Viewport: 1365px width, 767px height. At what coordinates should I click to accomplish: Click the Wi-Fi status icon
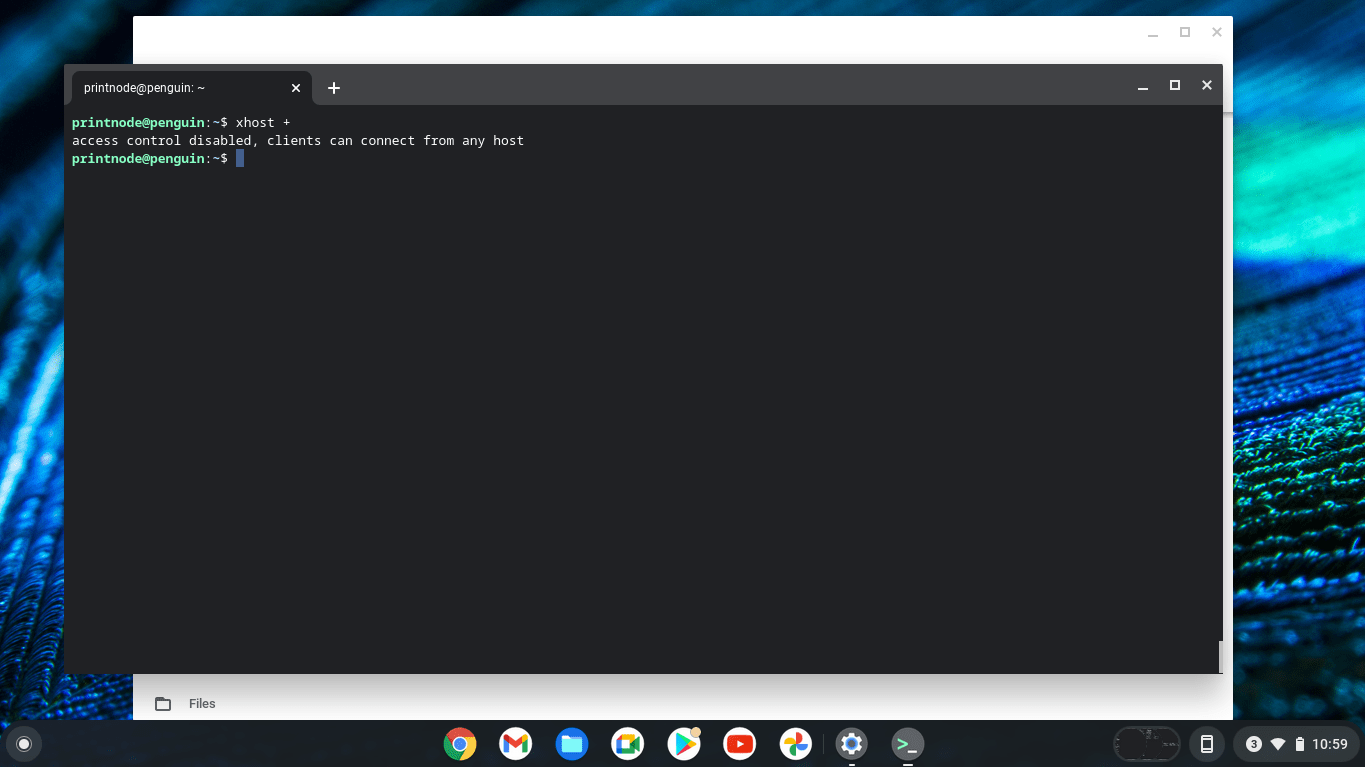[1277, 744]
